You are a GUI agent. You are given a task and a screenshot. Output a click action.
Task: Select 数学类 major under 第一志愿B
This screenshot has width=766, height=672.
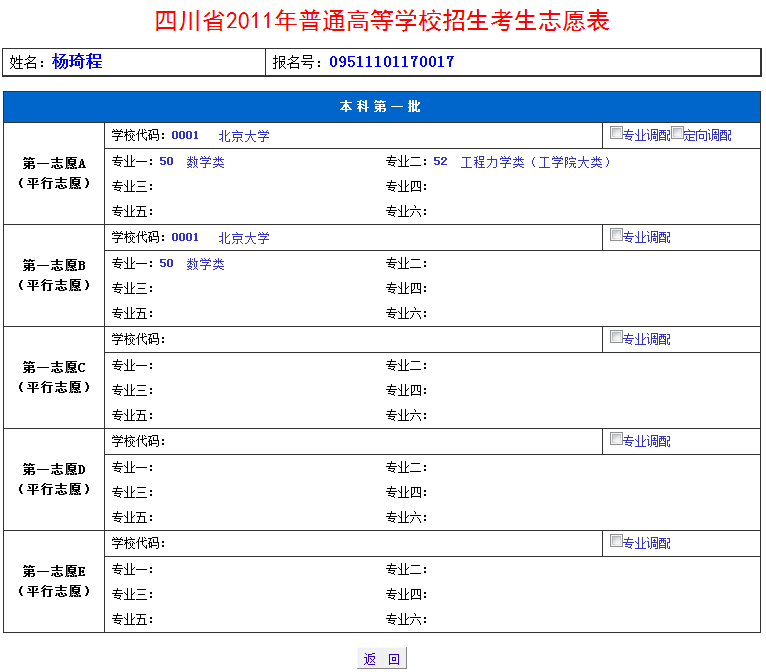[x=205, y=264]
